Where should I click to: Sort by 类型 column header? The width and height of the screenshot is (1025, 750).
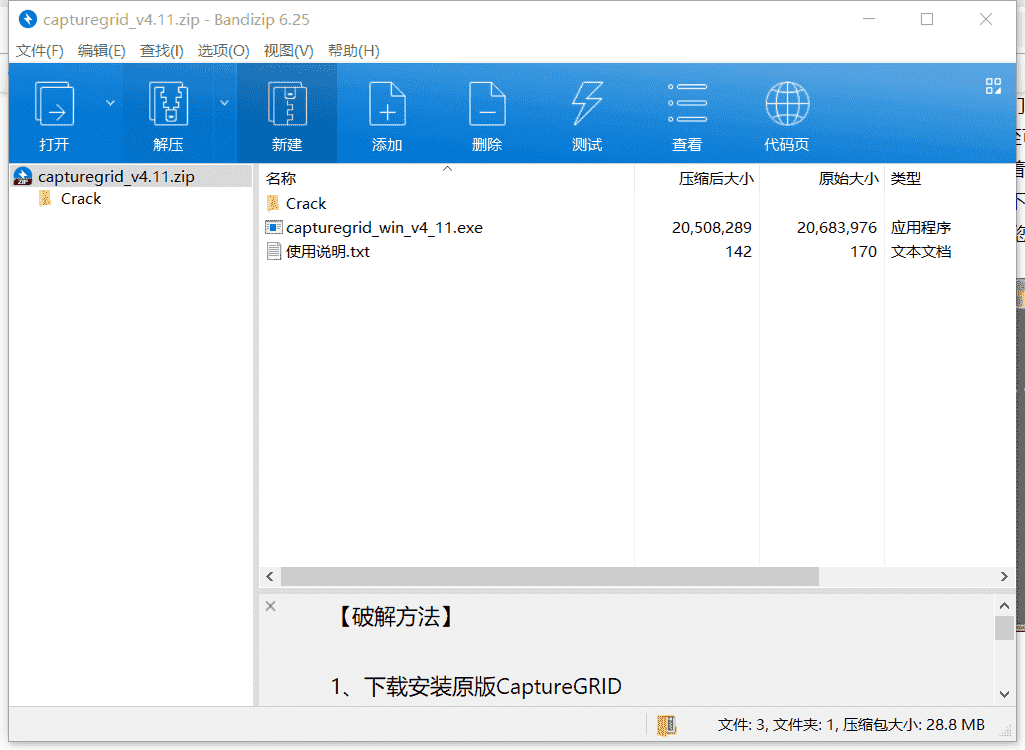tap(905, 179)
